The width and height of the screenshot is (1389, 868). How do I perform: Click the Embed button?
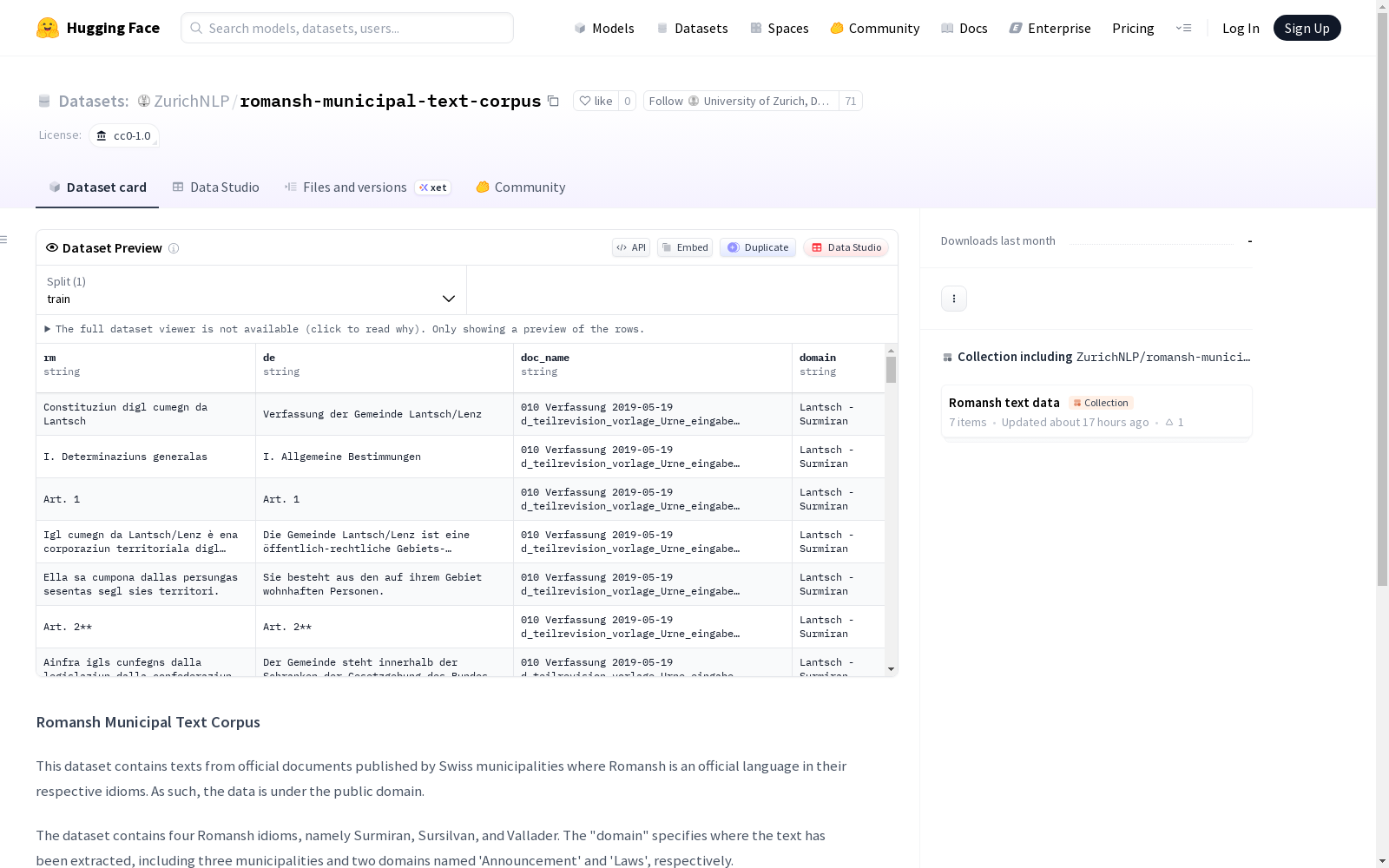[x=685, y=247]
